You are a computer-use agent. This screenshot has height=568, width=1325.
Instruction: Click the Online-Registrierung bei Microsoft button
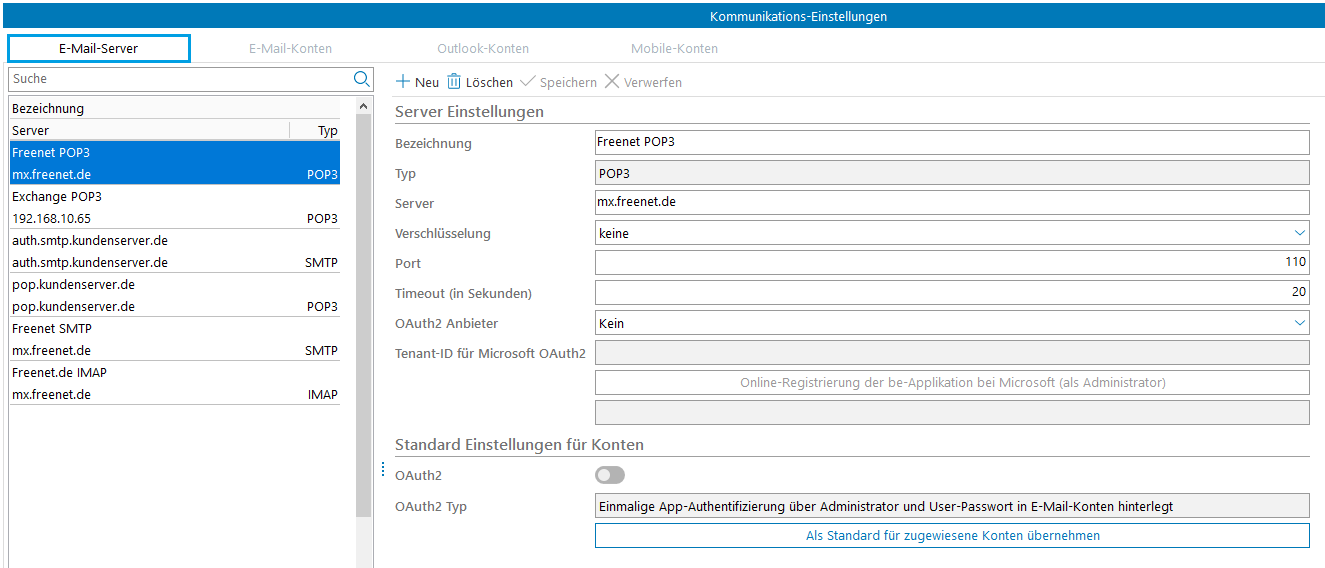pyautogui.click(x=952, y=382)
